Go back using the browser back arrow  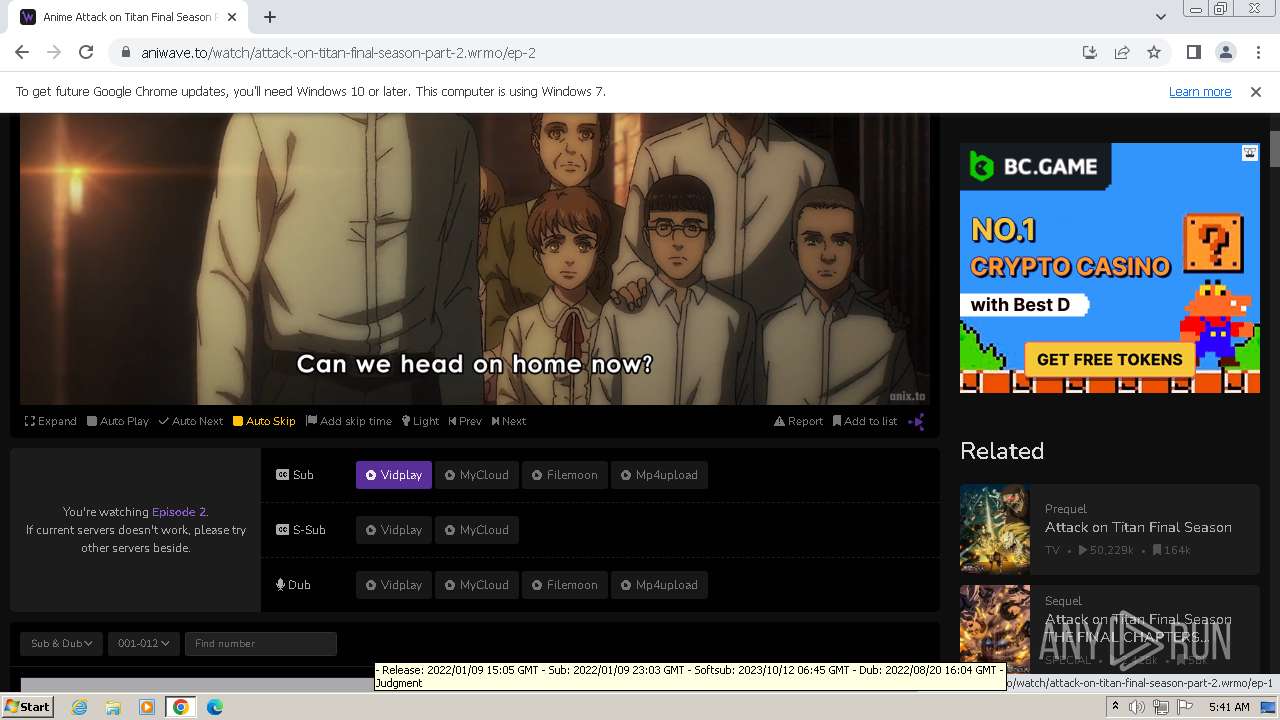(22, 53)
